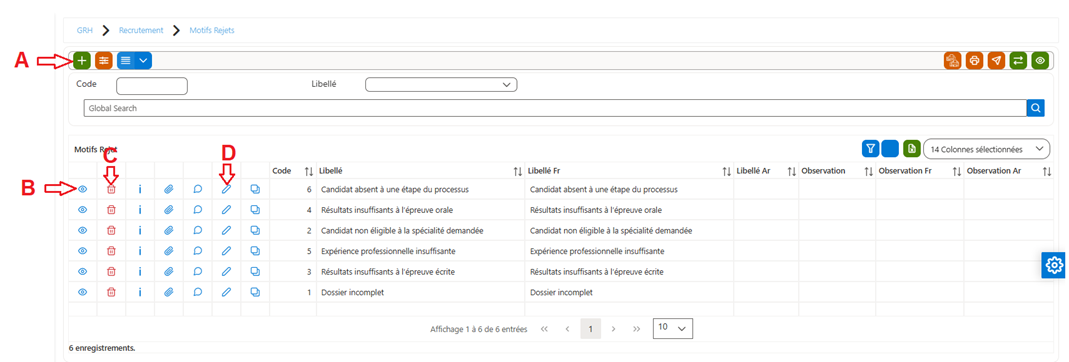Click the green swap arrows button

(x=1019, y=61)
